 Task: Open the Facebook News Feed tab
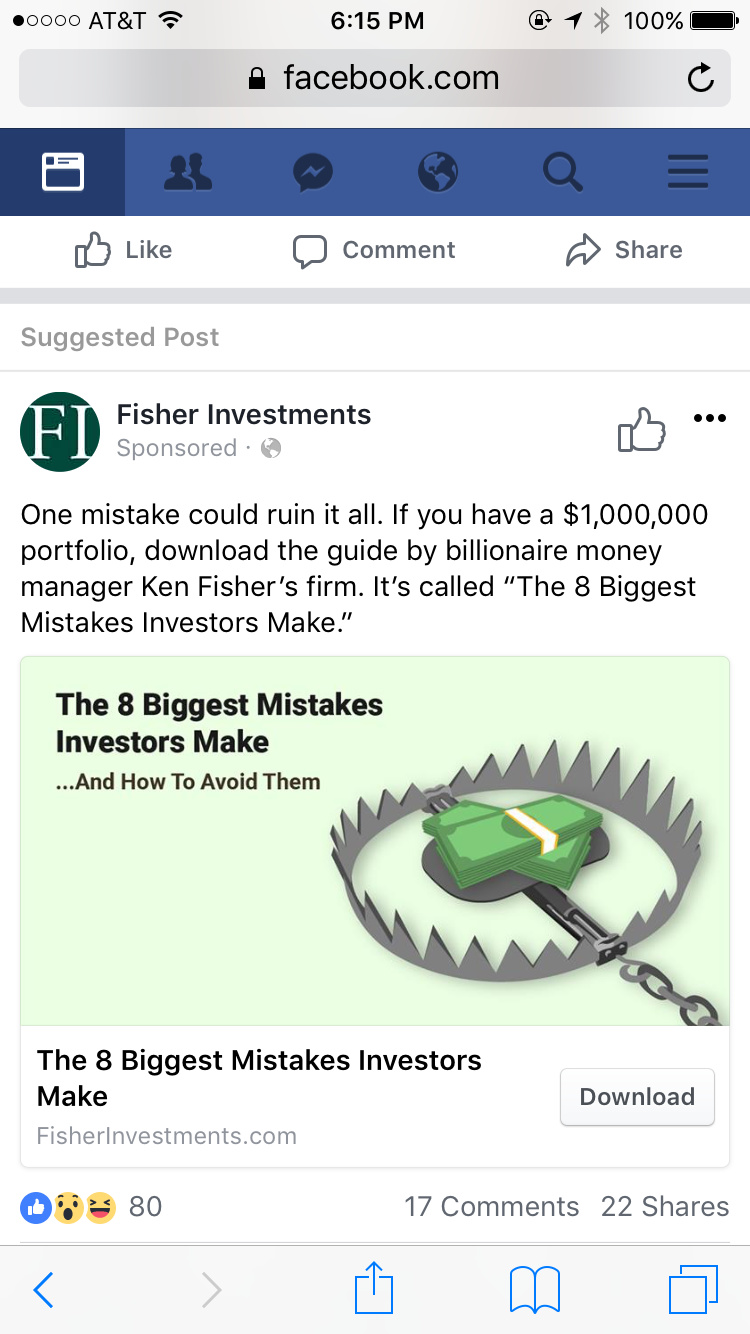62,172
